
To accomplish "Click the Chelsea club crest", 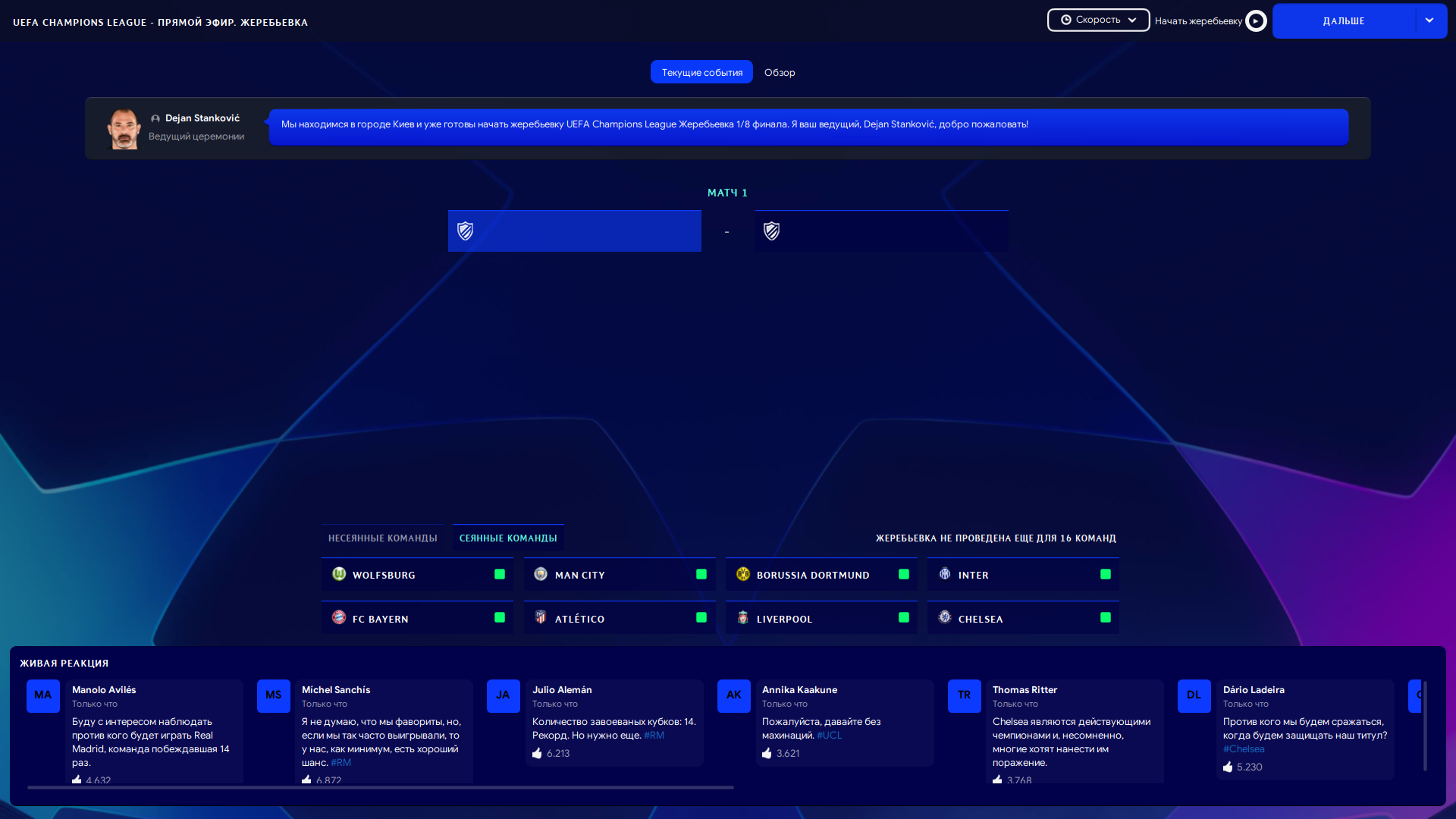I will coord(945,617).
